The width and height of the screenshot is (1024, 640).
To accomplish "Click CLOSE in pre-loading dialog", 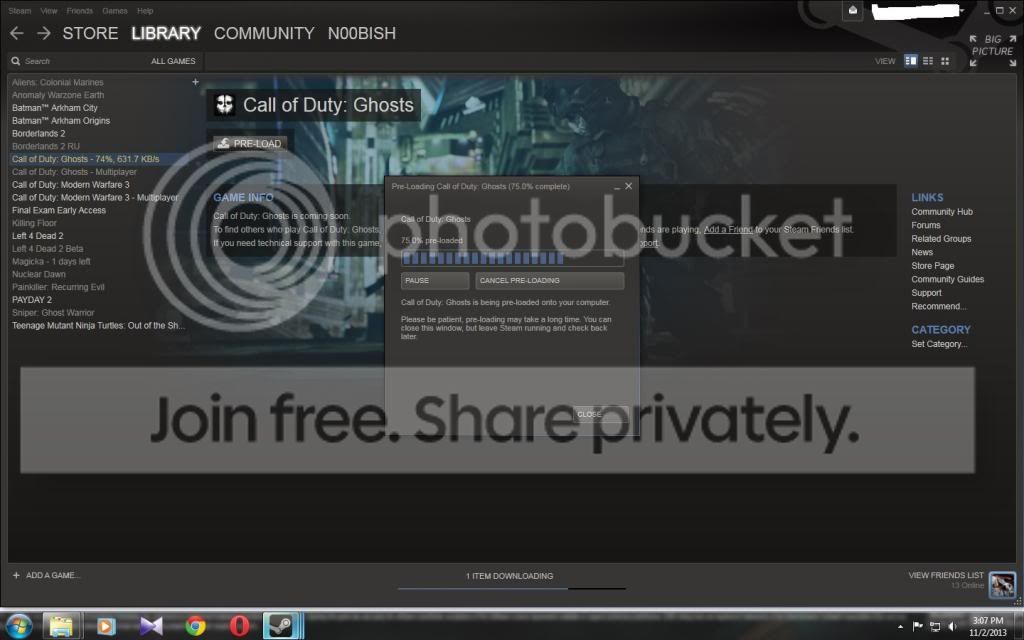I will coord(600,414).
